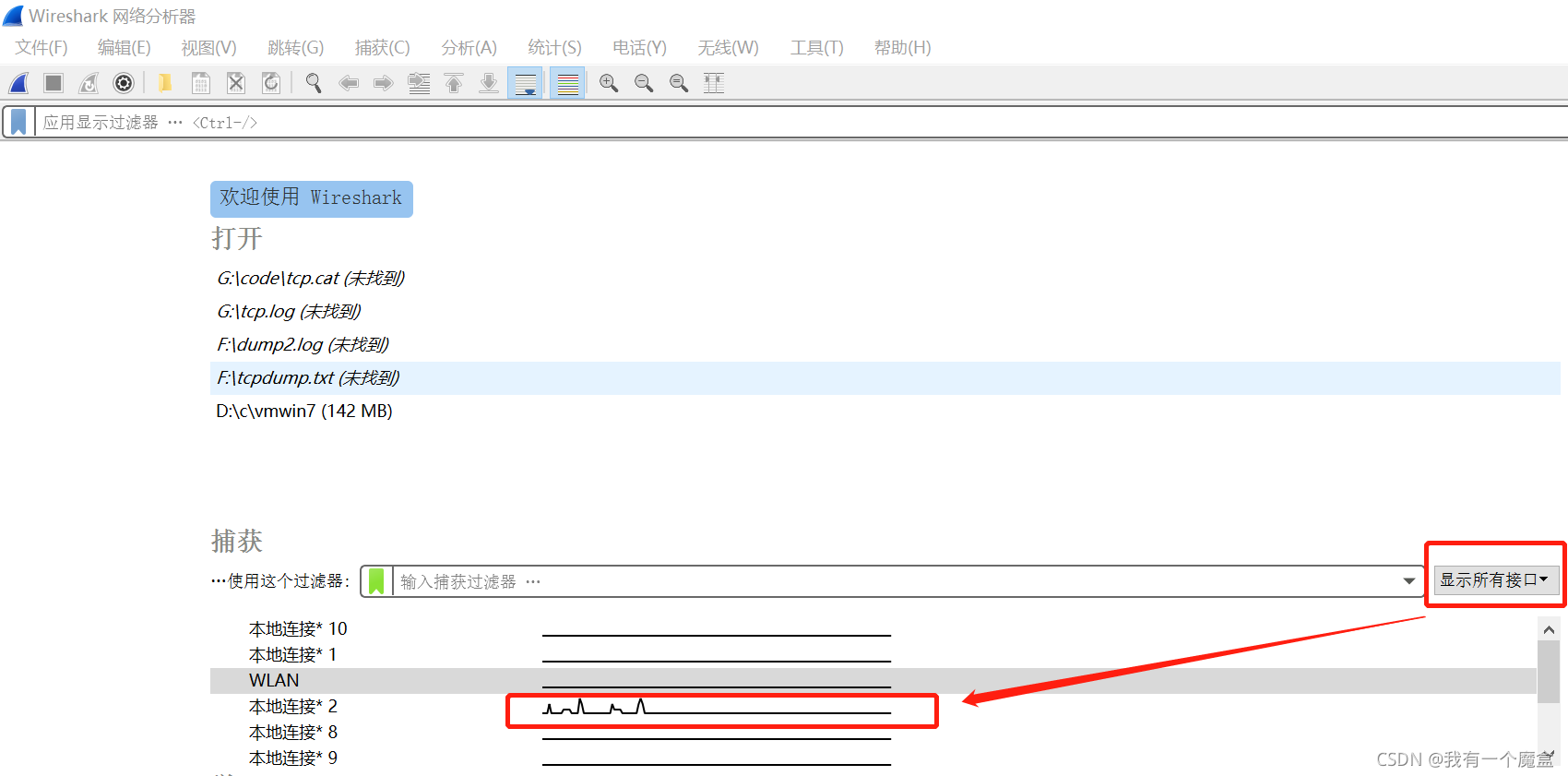The height and width of the screenshot is (776, 1568).
Task: Select the 本地连接* 1 interface
Action: click(x=292, y=654)
